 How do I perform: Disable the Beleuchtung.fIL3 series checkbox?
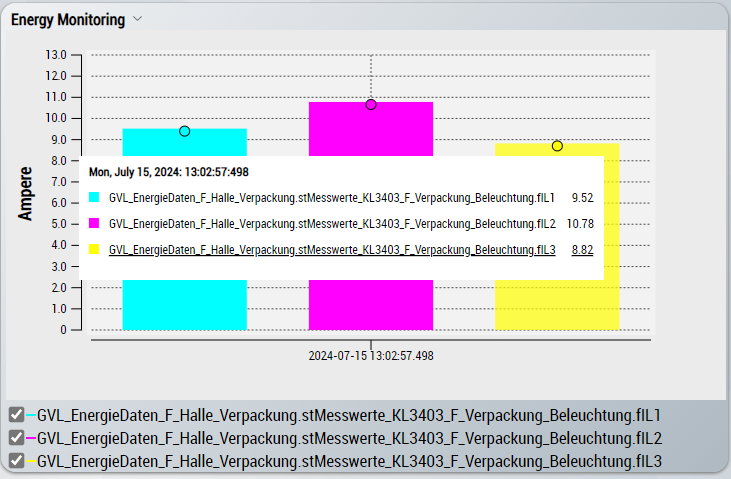[x=16, y=461]
